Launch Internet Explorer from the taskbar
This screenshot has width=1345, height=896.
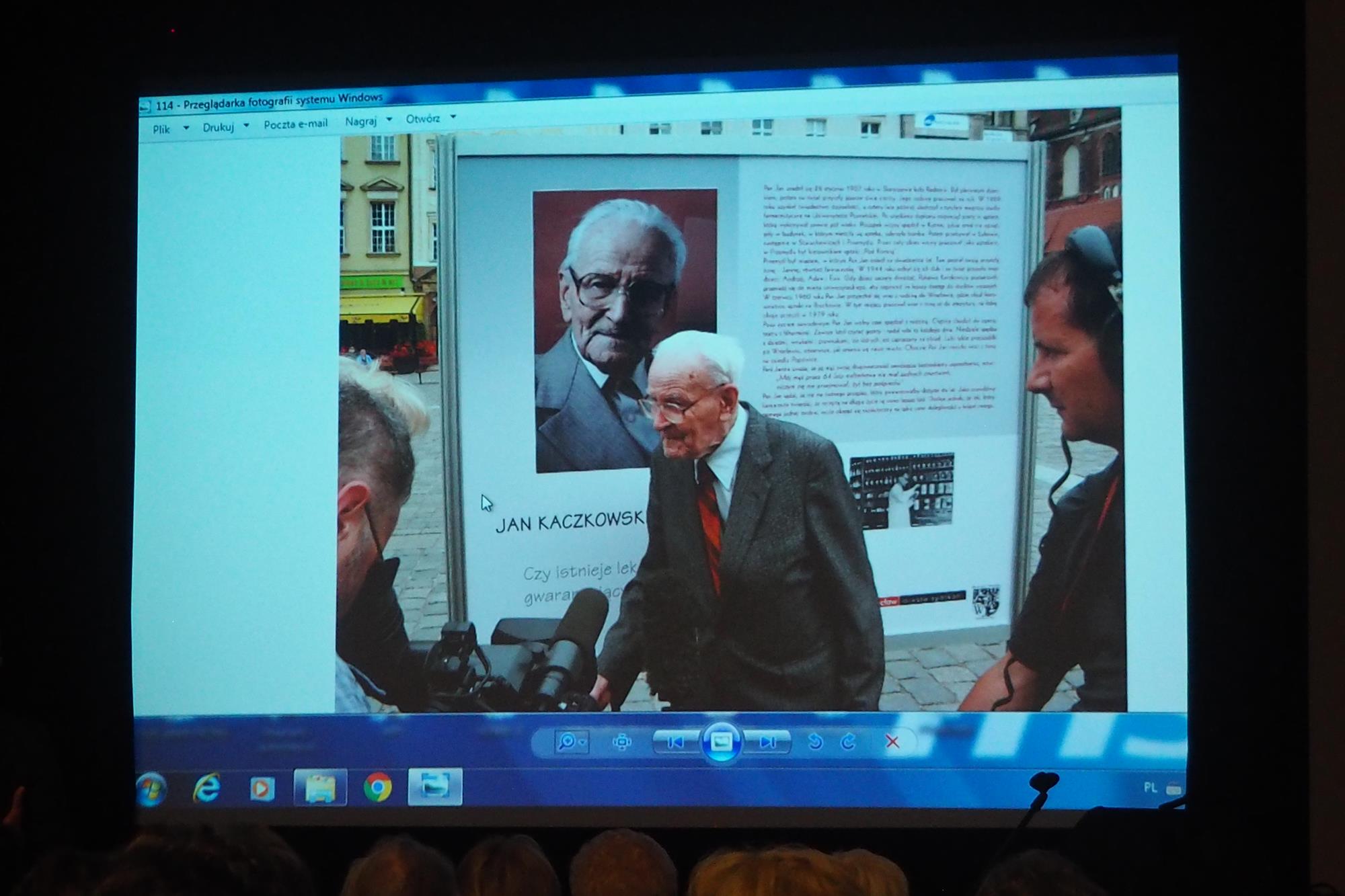click(x=206, y=787)
